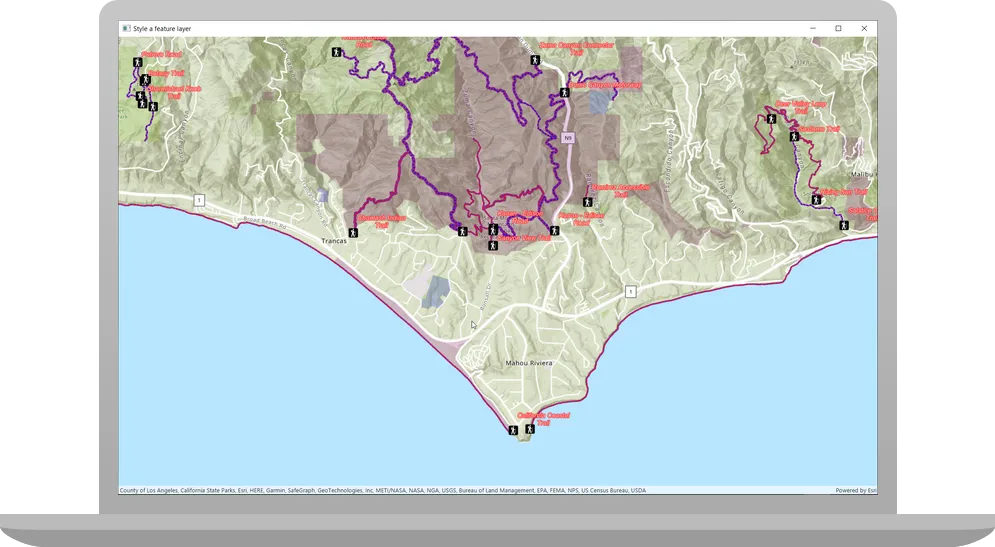
Task: Select the hiker icon below Ramirez Accessible Trail
Action: [x=588, y=202]
